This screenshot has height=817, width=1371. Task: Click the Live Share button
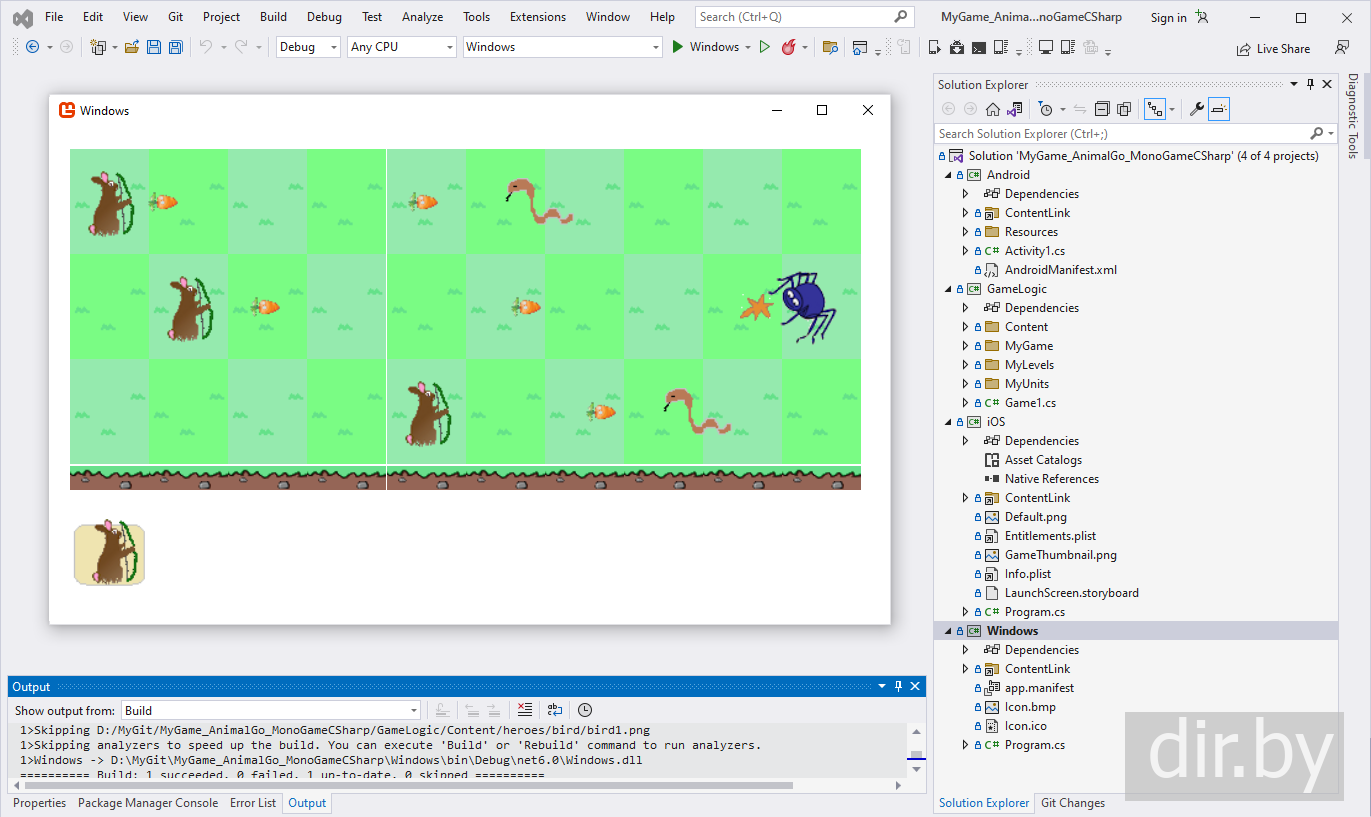[x=1273, y=48]
